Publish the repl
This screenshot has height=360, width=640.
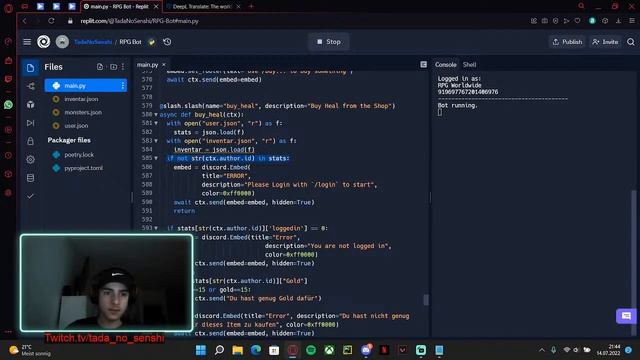(567, 42)
